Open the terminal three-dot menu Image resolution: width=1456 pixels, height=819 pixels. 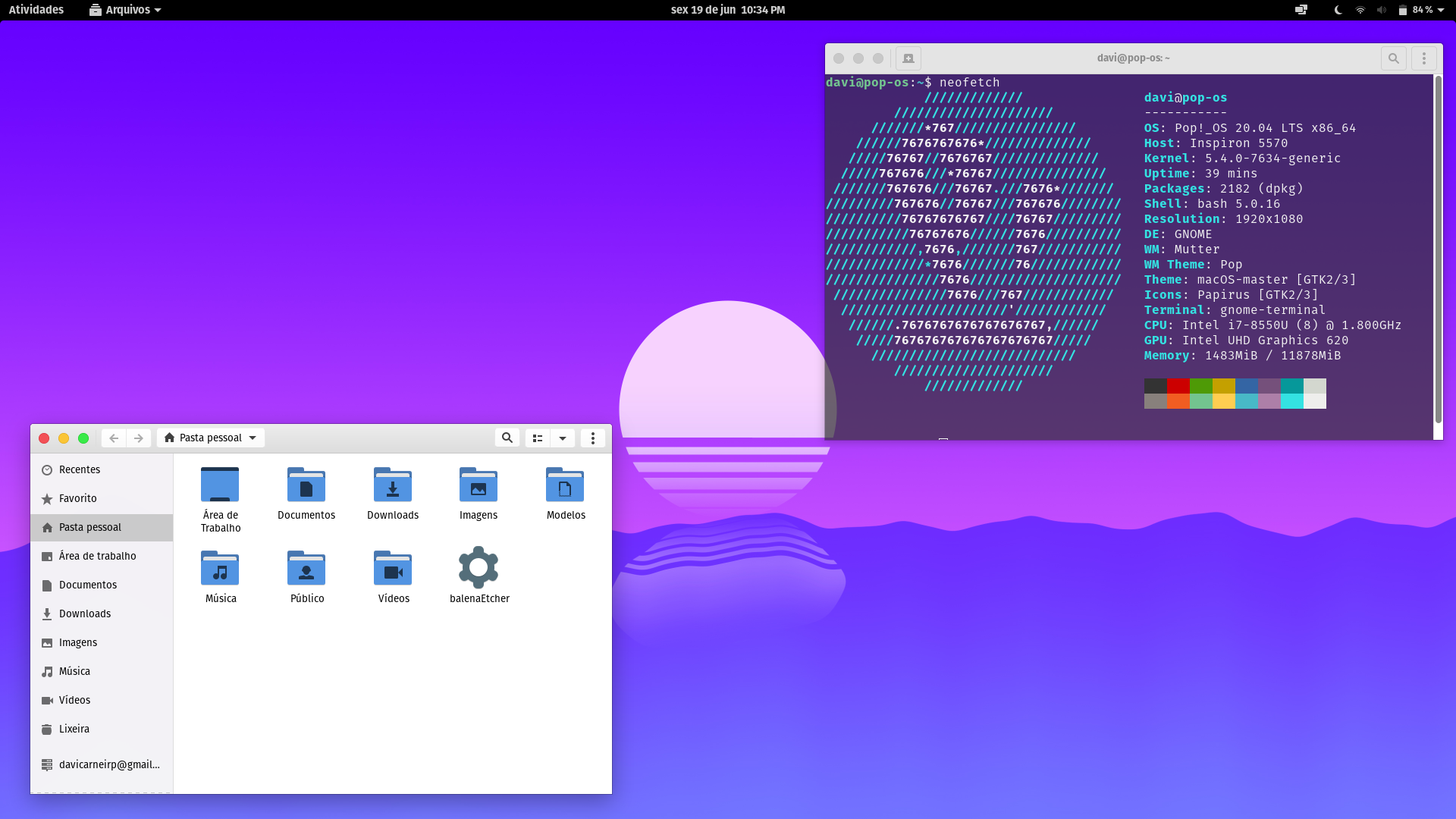(1423, 58)
